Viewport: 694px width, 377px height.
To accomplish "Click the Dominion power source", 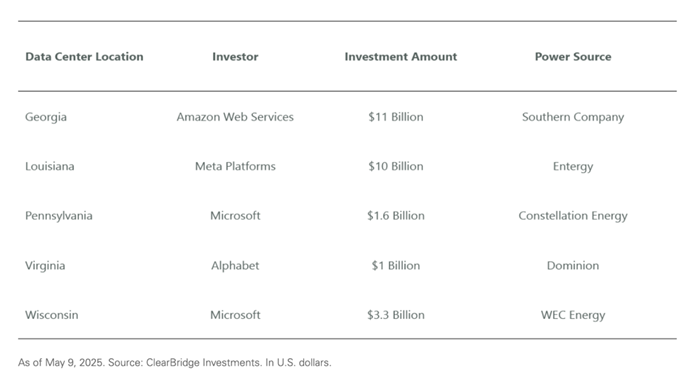I will pyautogui.click(x=573, y=265).
